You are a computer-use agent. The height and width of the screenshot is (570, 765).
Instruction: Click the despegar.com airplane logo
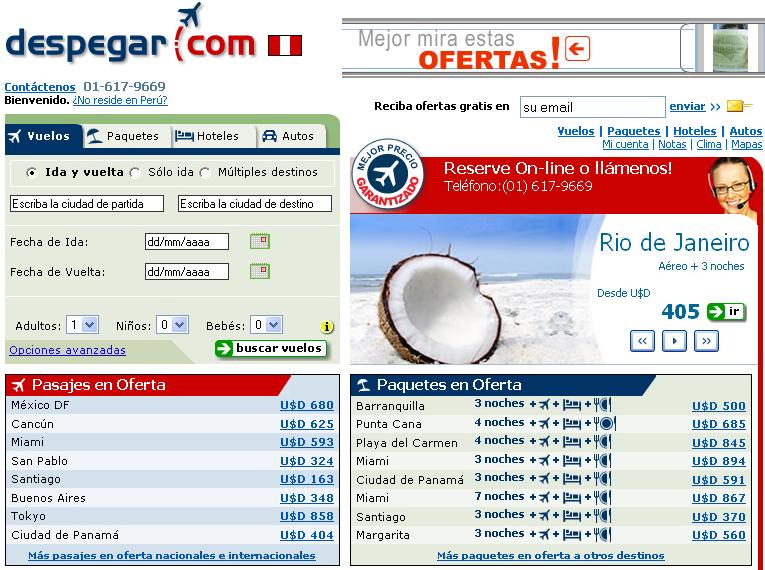pos(131,33)
